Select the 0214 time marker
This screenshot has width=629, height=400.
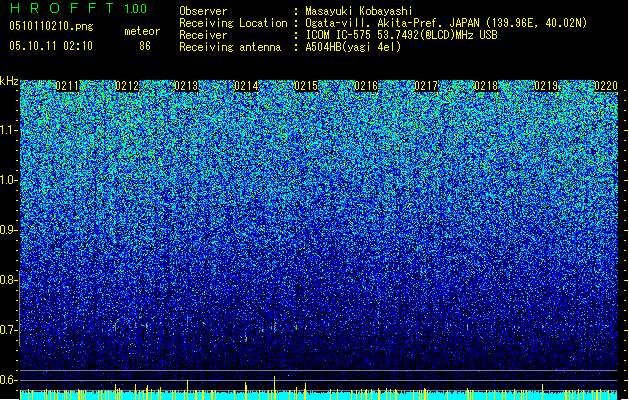pos(246,86)
